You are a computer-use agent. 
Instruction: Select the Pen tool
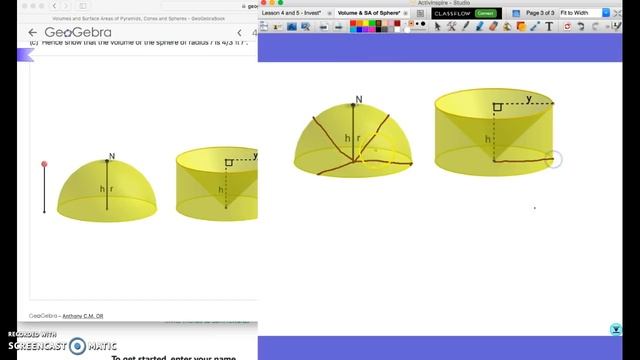point(465,26)
